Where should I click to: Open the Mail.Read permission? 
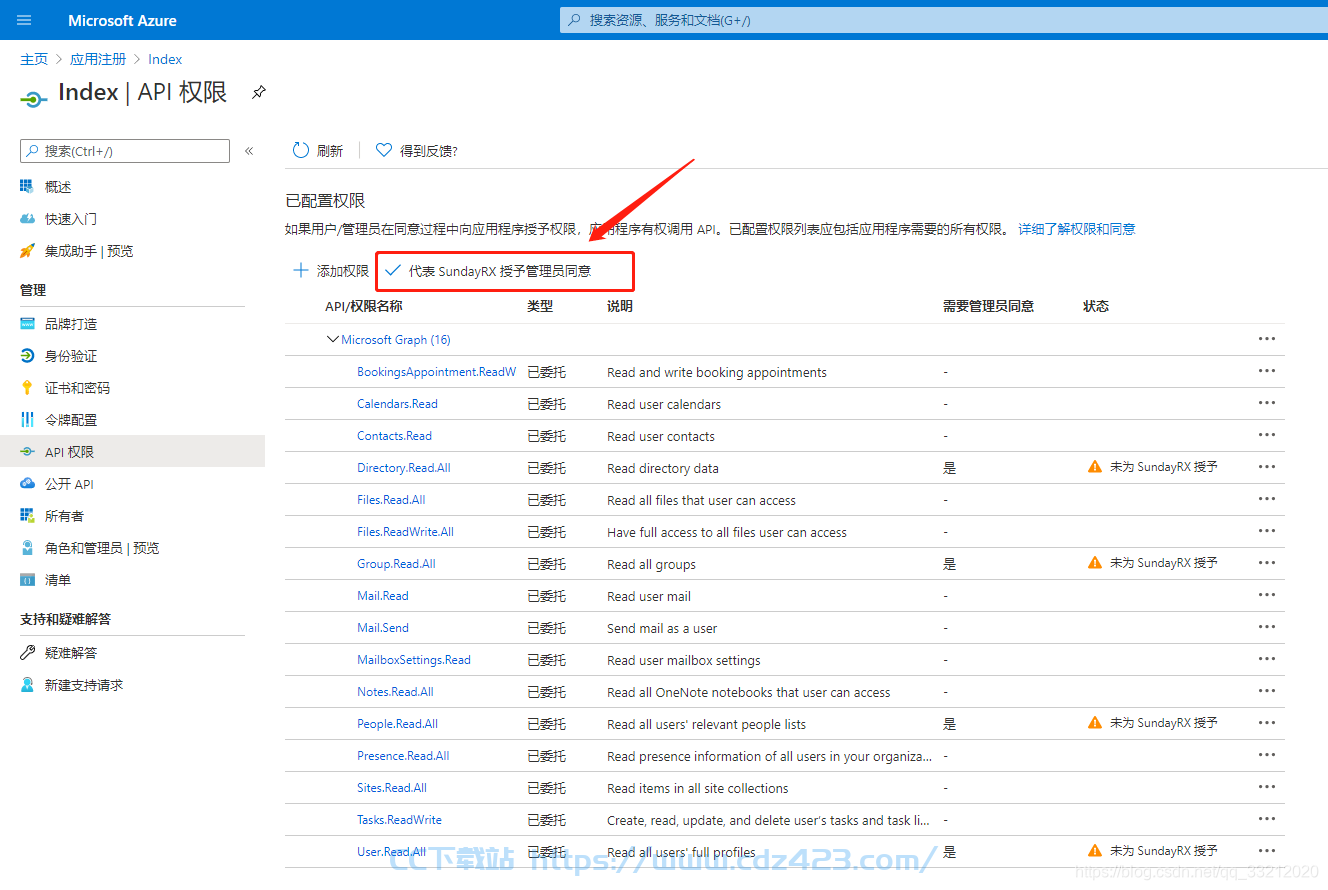(383, 596)
